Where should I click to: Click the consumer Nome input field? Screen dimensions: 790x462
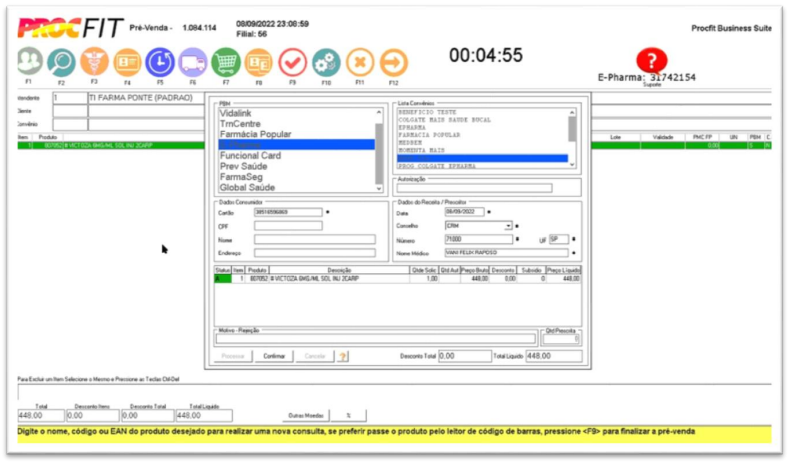click(x=315, y=239)
